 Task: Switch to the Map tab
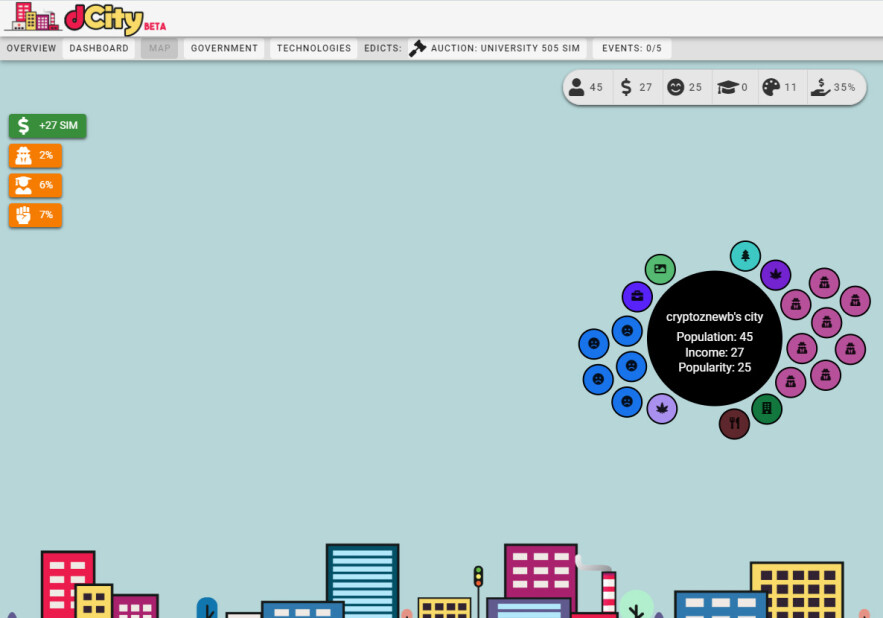[159, 48]
